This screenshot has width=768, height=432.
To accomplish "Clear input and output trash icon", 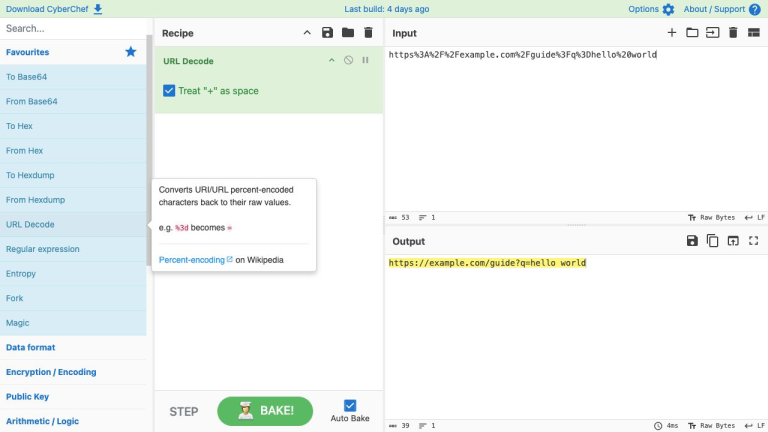I will point(733,33).
